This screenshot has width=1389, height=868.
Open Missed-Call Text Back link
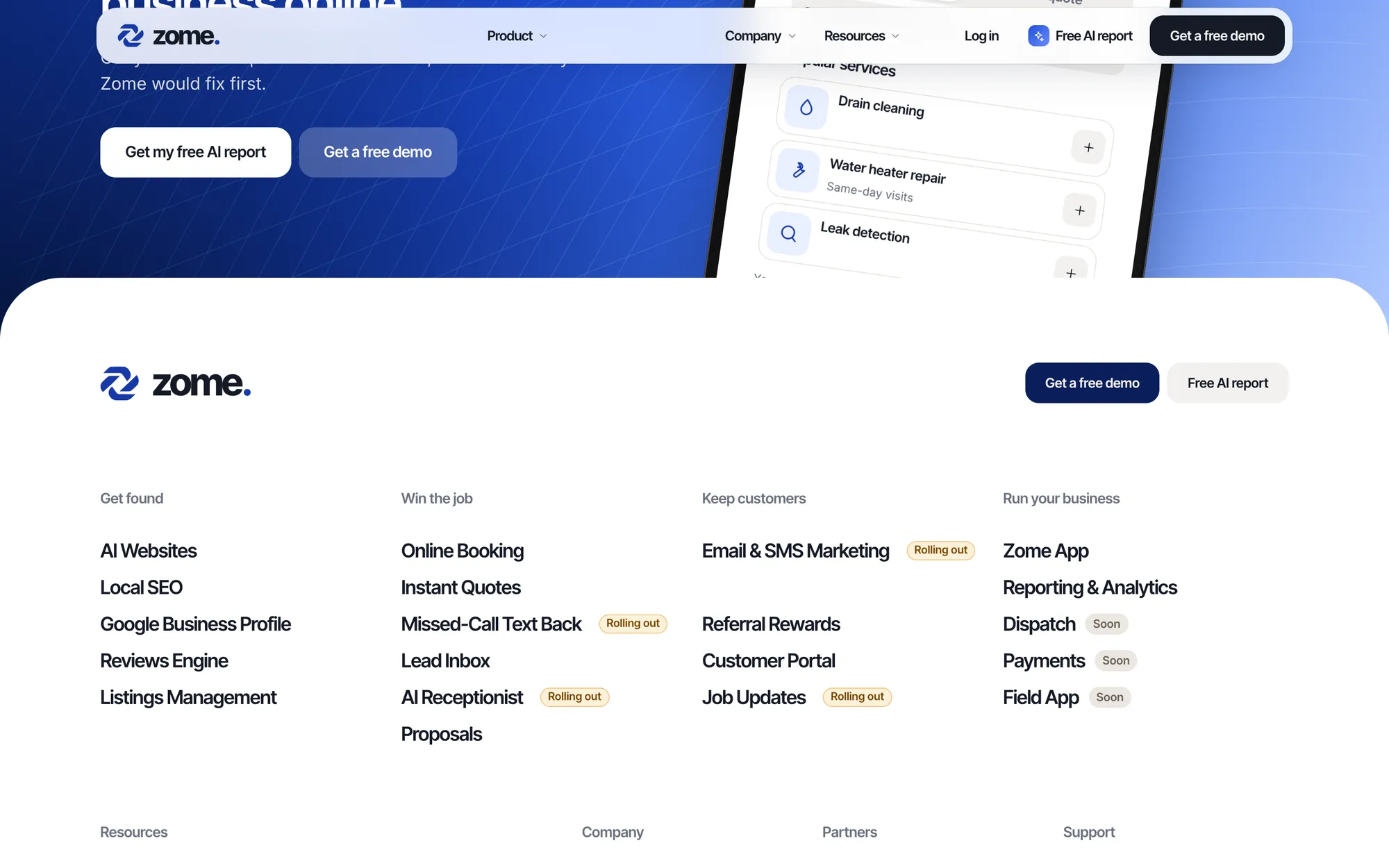tap(491, 624)
